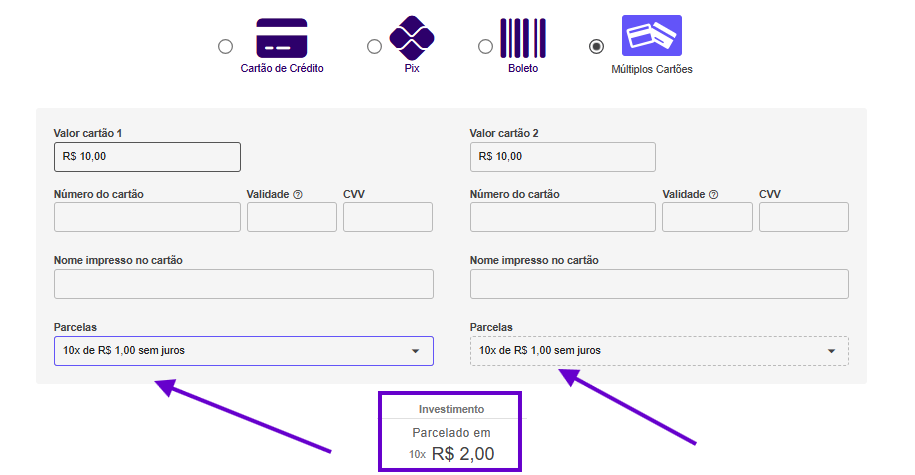Select the Múltiplos Cartões radio button
915x475 pixels.
point(596,46)
